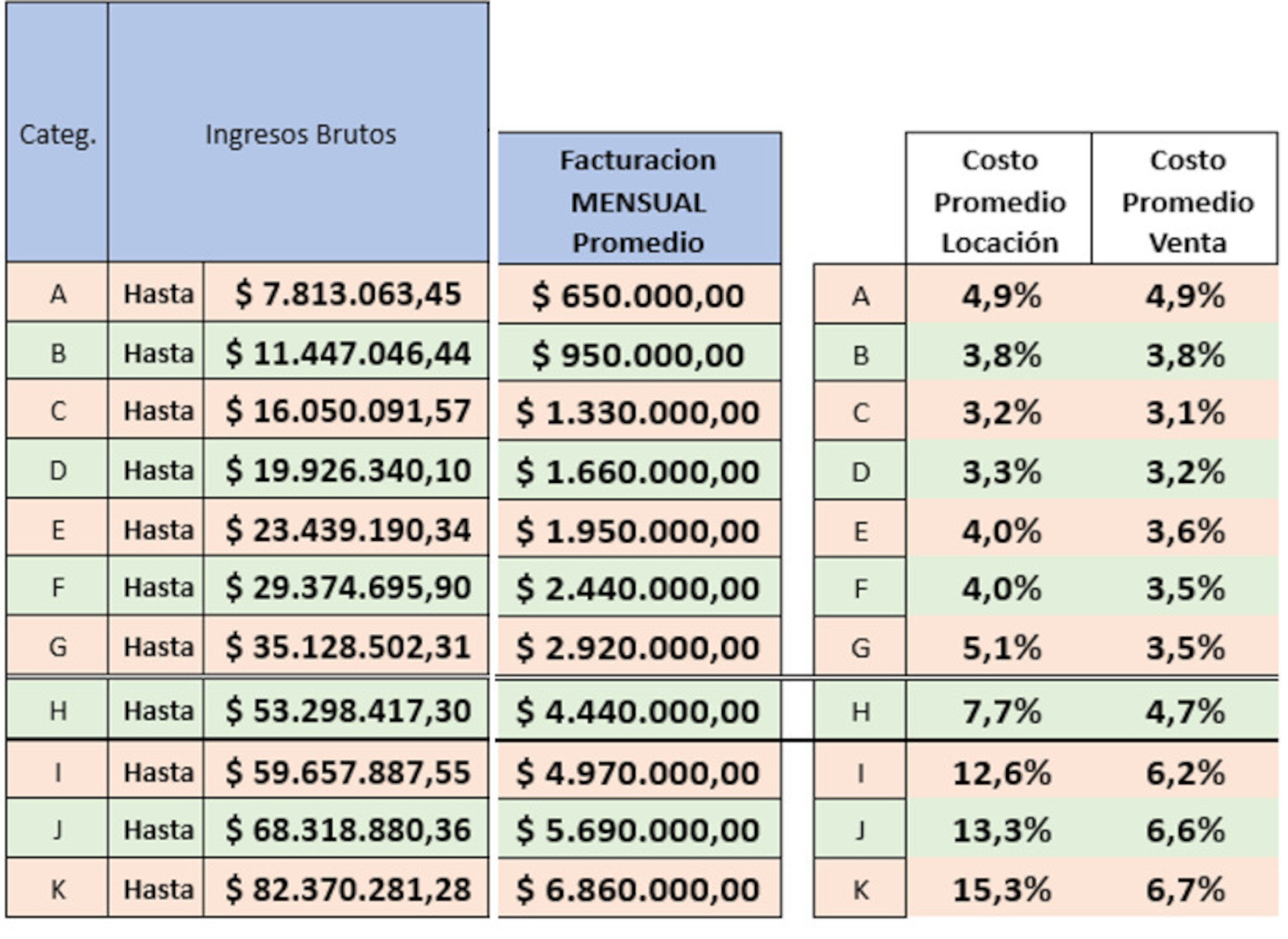Select the Costo Promedio Locación header
1288x939 pixels.
coord(999,200)
